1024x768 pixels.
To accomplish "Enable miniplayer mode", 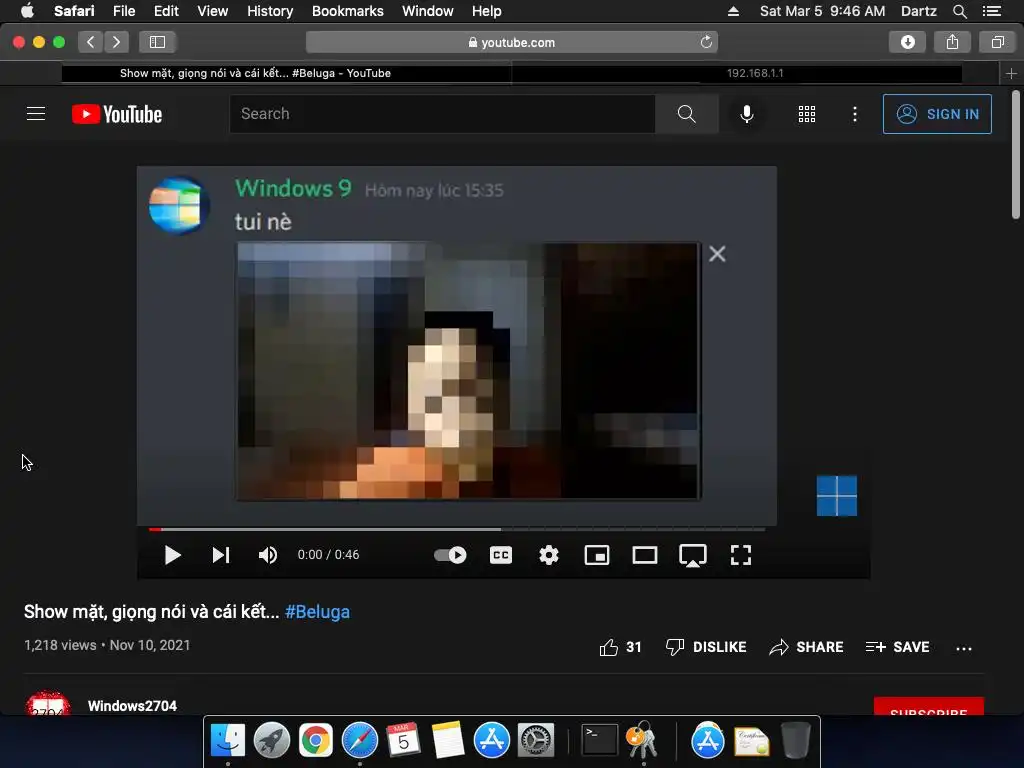I will point(597,555).
